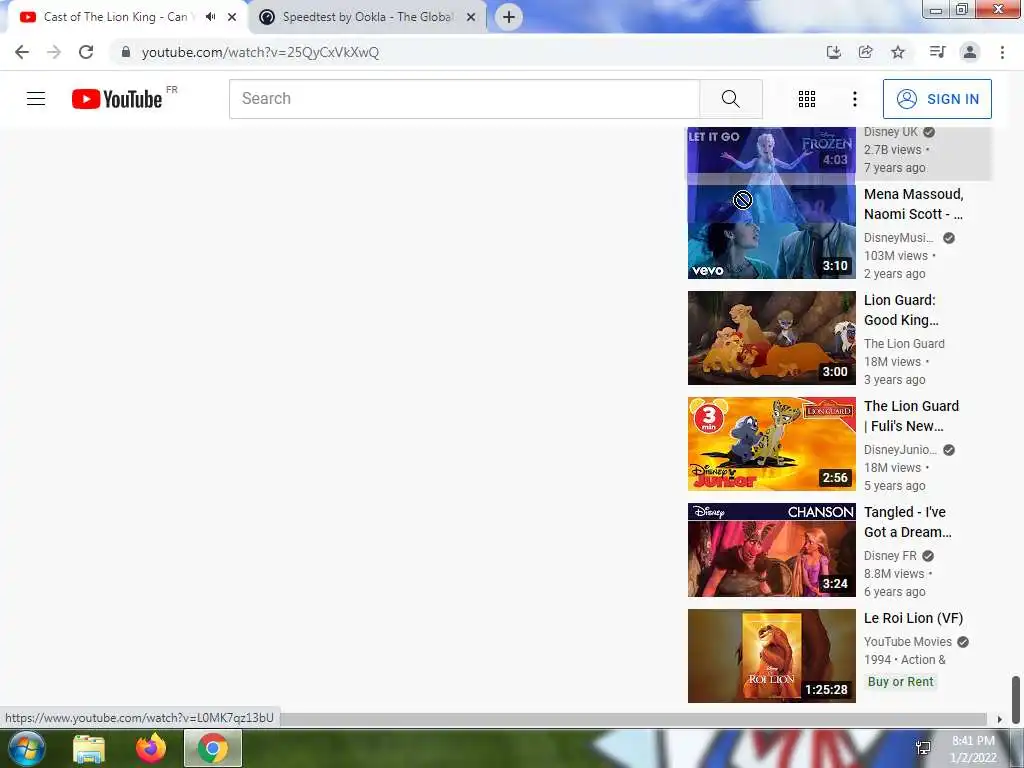
Task: Go back with browser back arrow
Action: pos(22,52)
